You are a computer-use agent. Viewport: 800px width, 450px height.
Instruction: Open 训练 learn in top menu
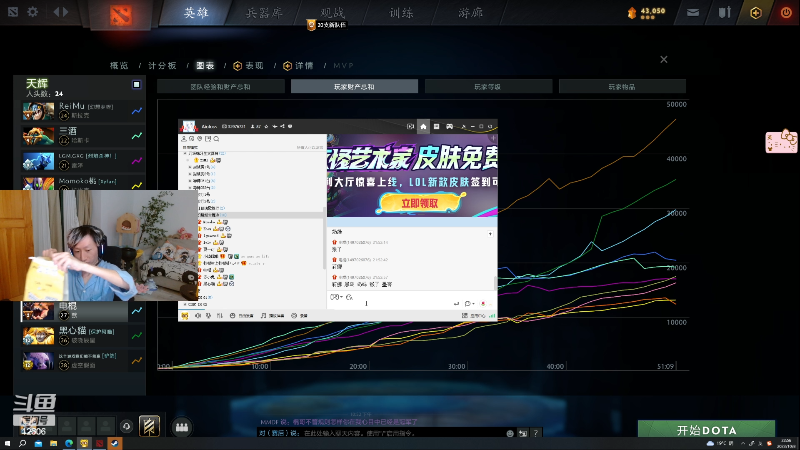tap(402, 13)
